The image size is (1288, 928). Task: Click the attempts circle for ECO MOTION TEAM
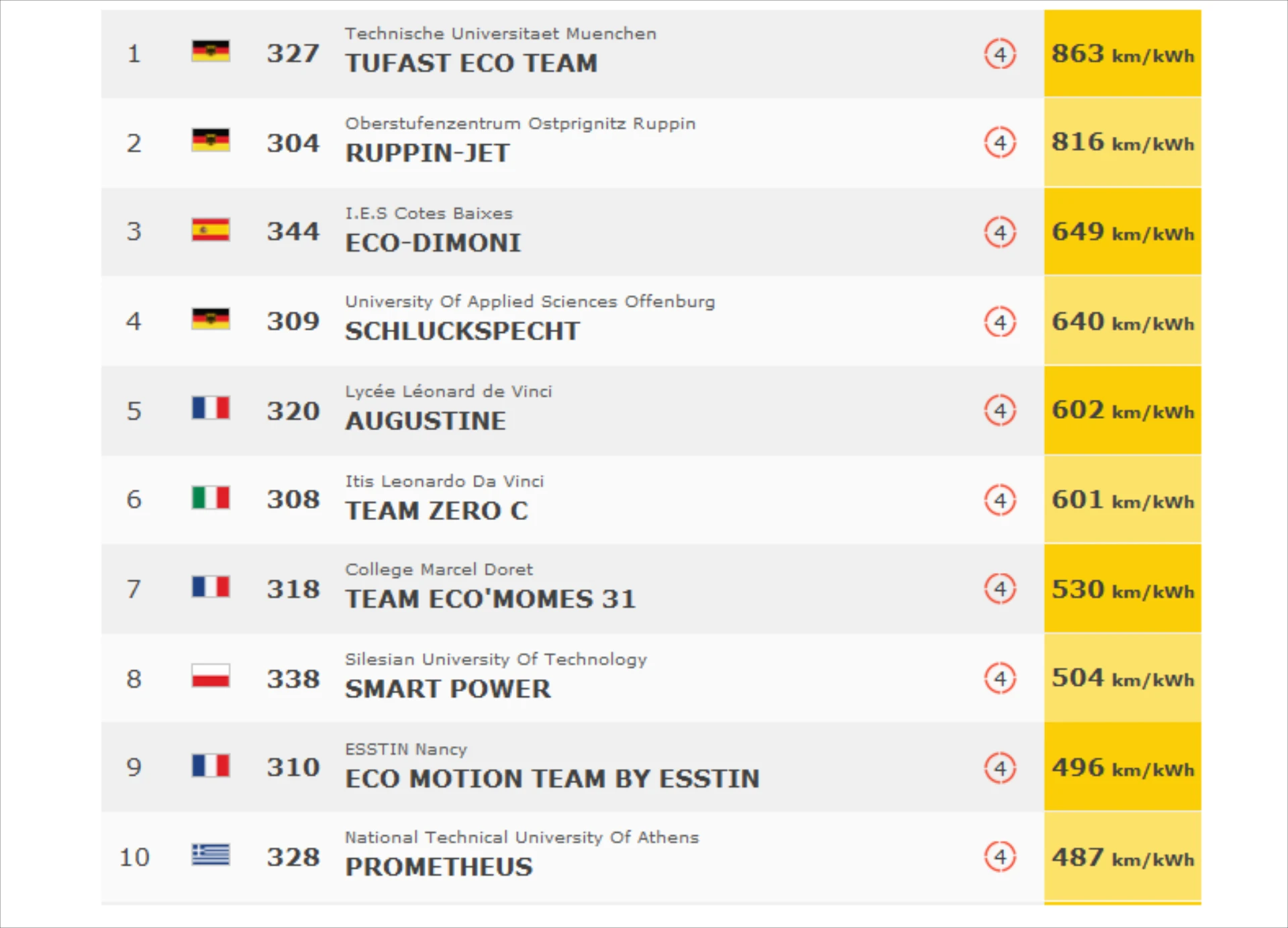(999, 768)
